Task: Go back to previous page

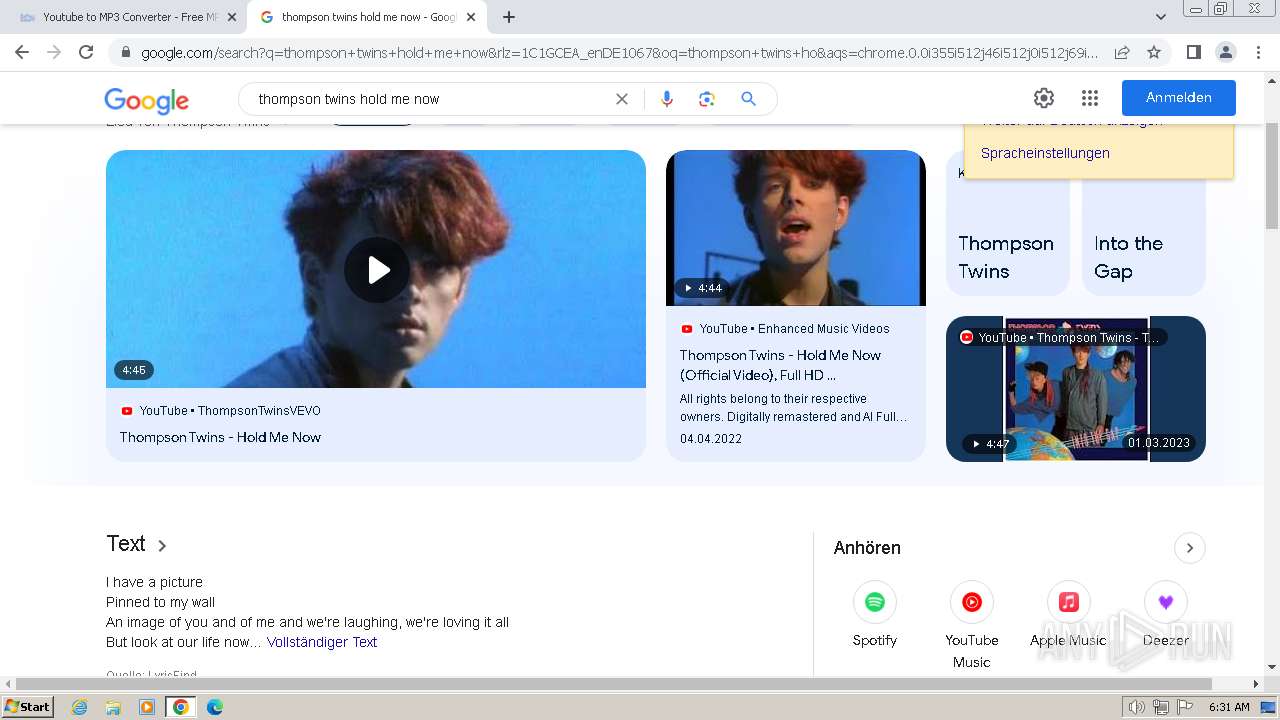Action: [x=22, y=52]
